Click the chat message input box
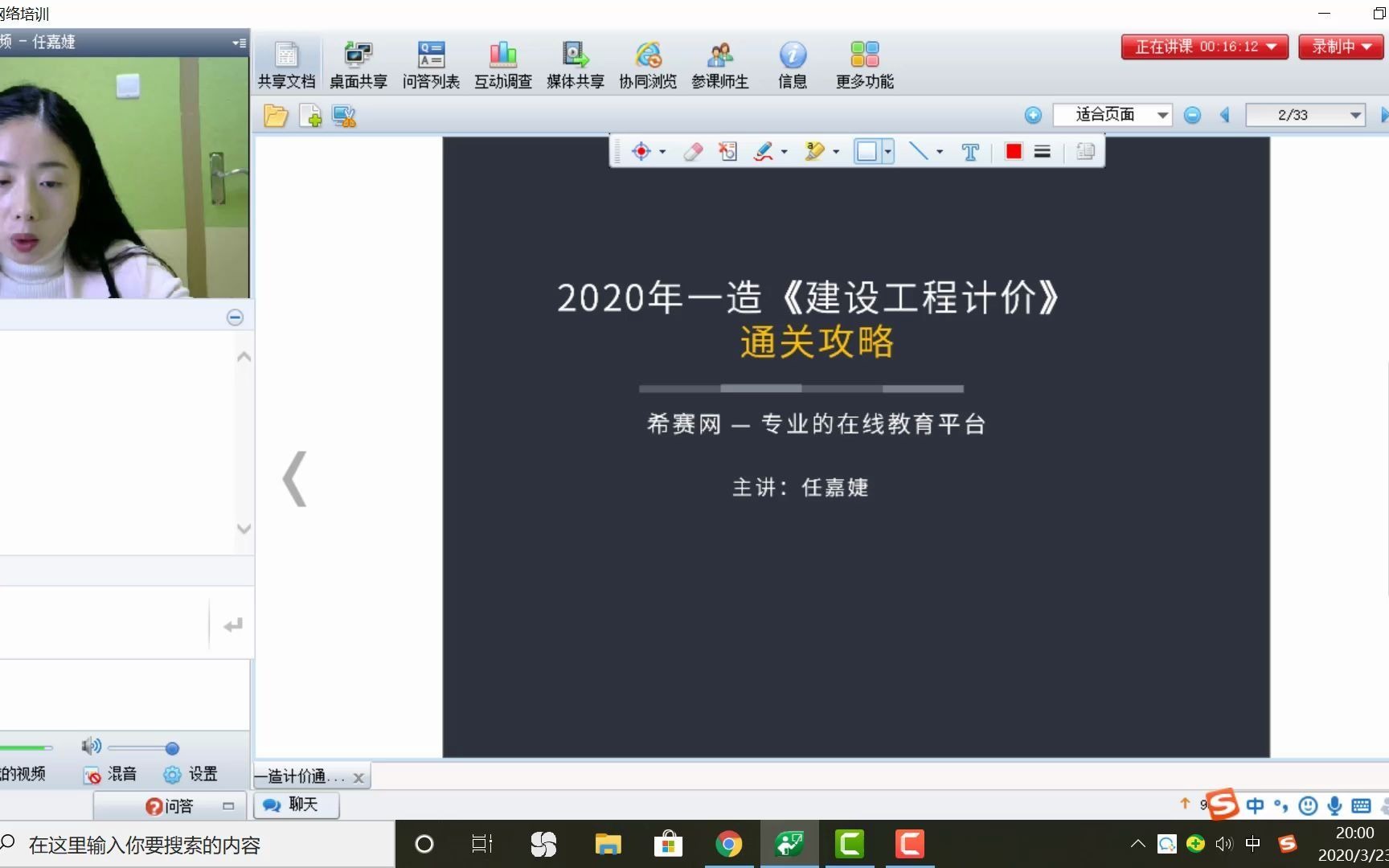1389x868 pixels. 104,623
